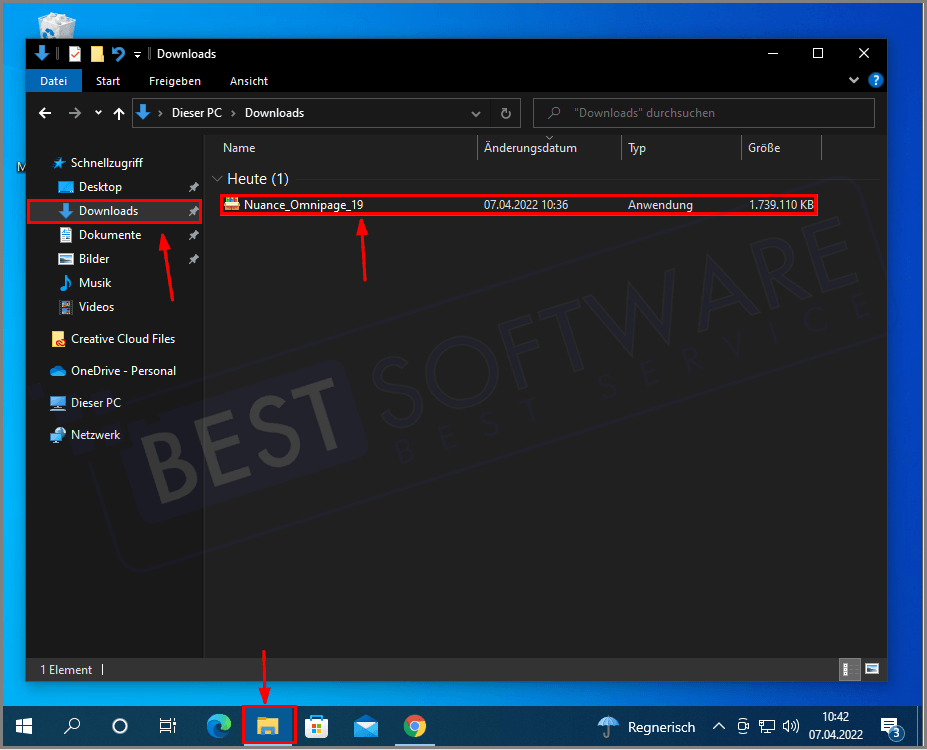Open the address bar history dropdown
The image size is (927, 750).
click(x=476, y=113)
